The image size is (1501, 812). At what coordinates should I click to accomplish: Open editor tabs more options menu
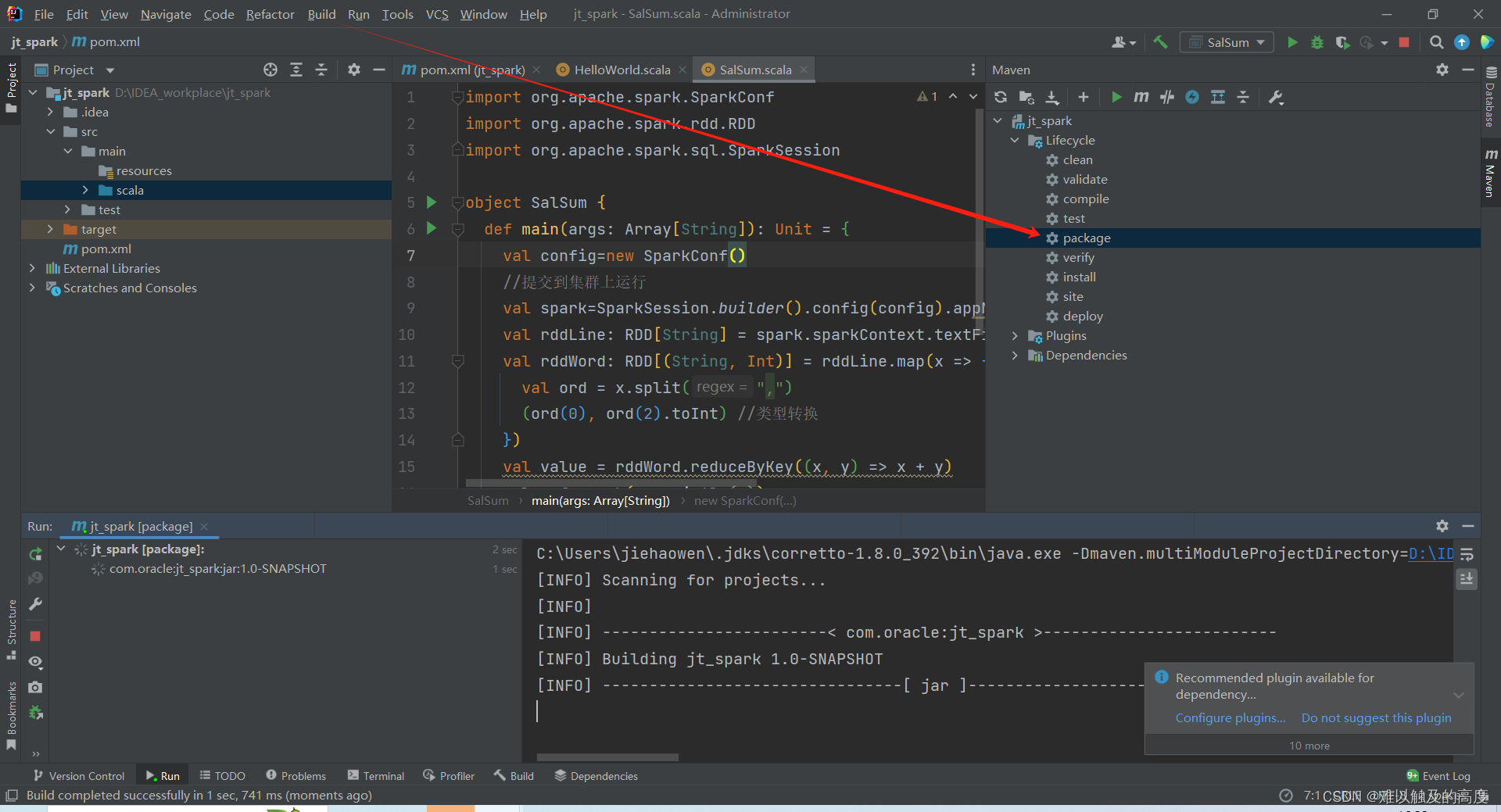point(973,70)
